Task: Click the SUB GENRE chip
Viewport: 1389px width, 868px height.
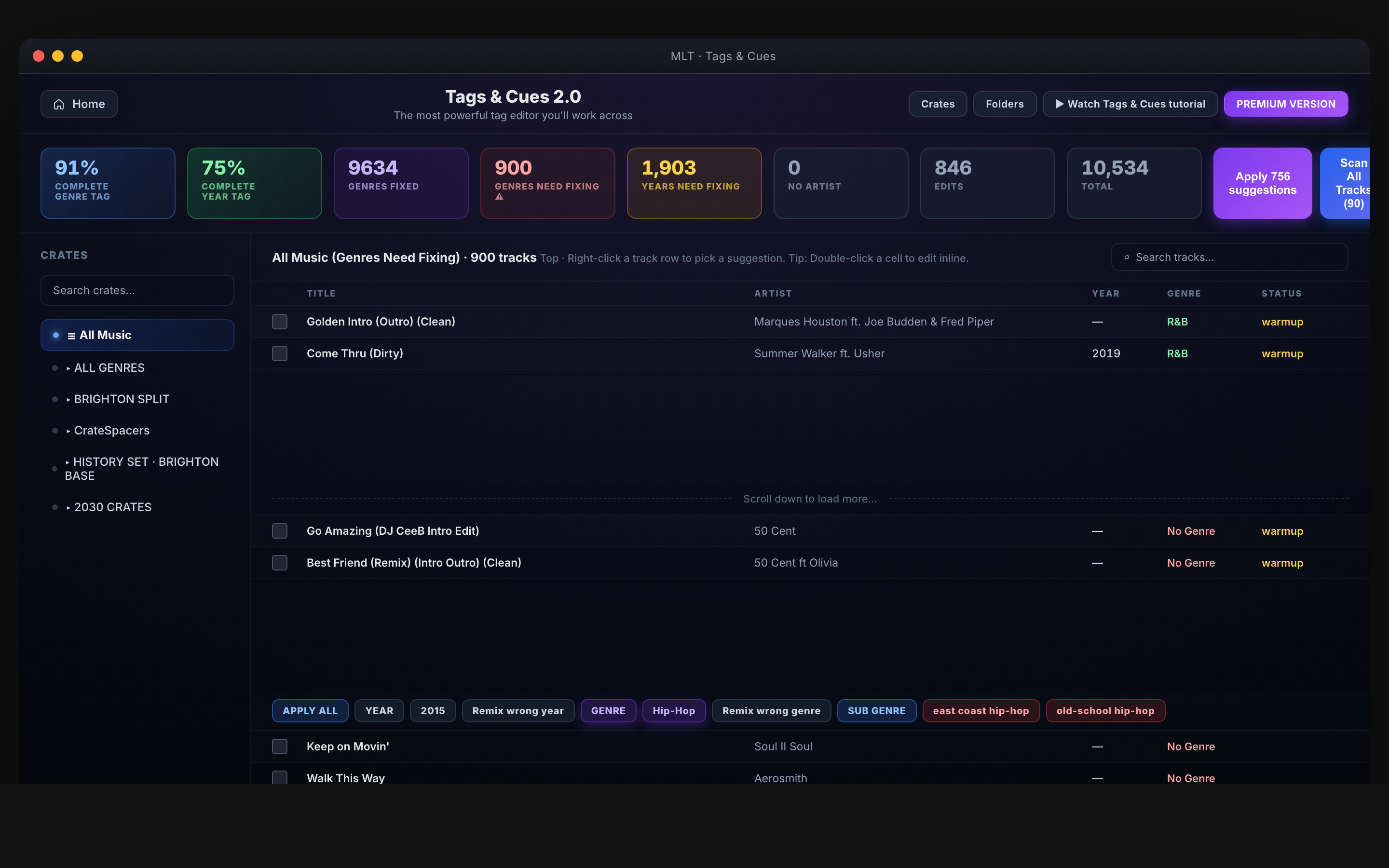Action: (x=876, y=711)
